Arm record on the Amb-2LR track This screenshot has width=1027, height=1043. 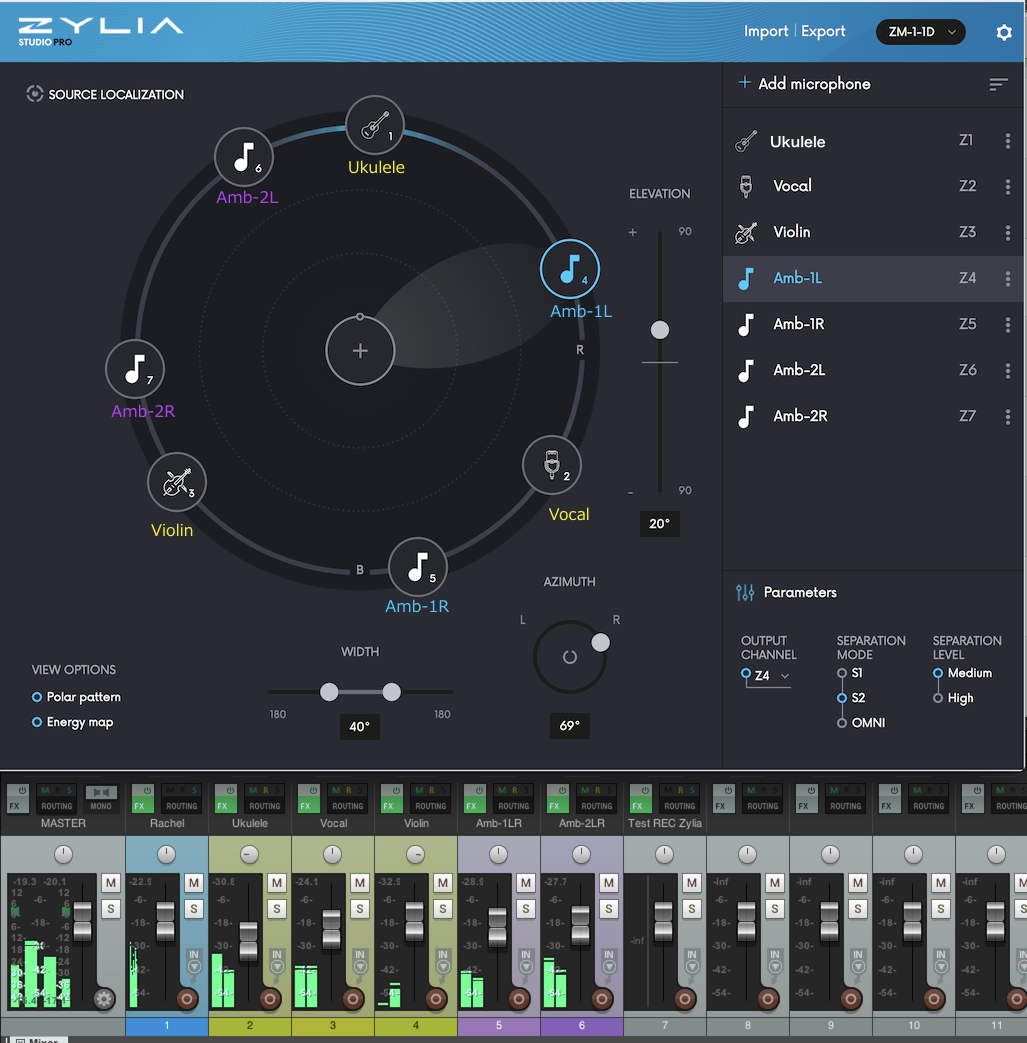[602, 998]
